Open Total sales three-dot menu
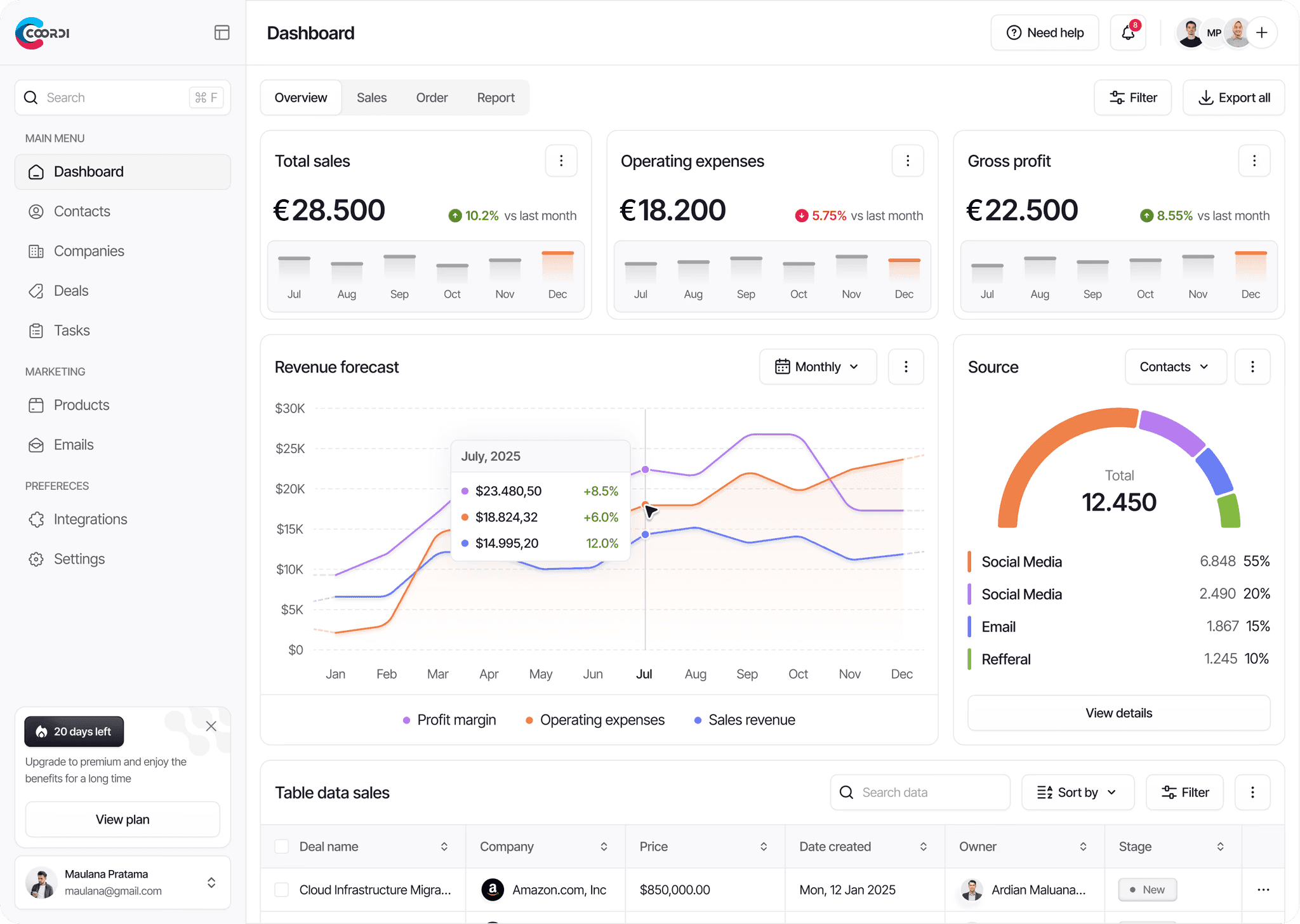1300x924 pixels. click(561, 161)
